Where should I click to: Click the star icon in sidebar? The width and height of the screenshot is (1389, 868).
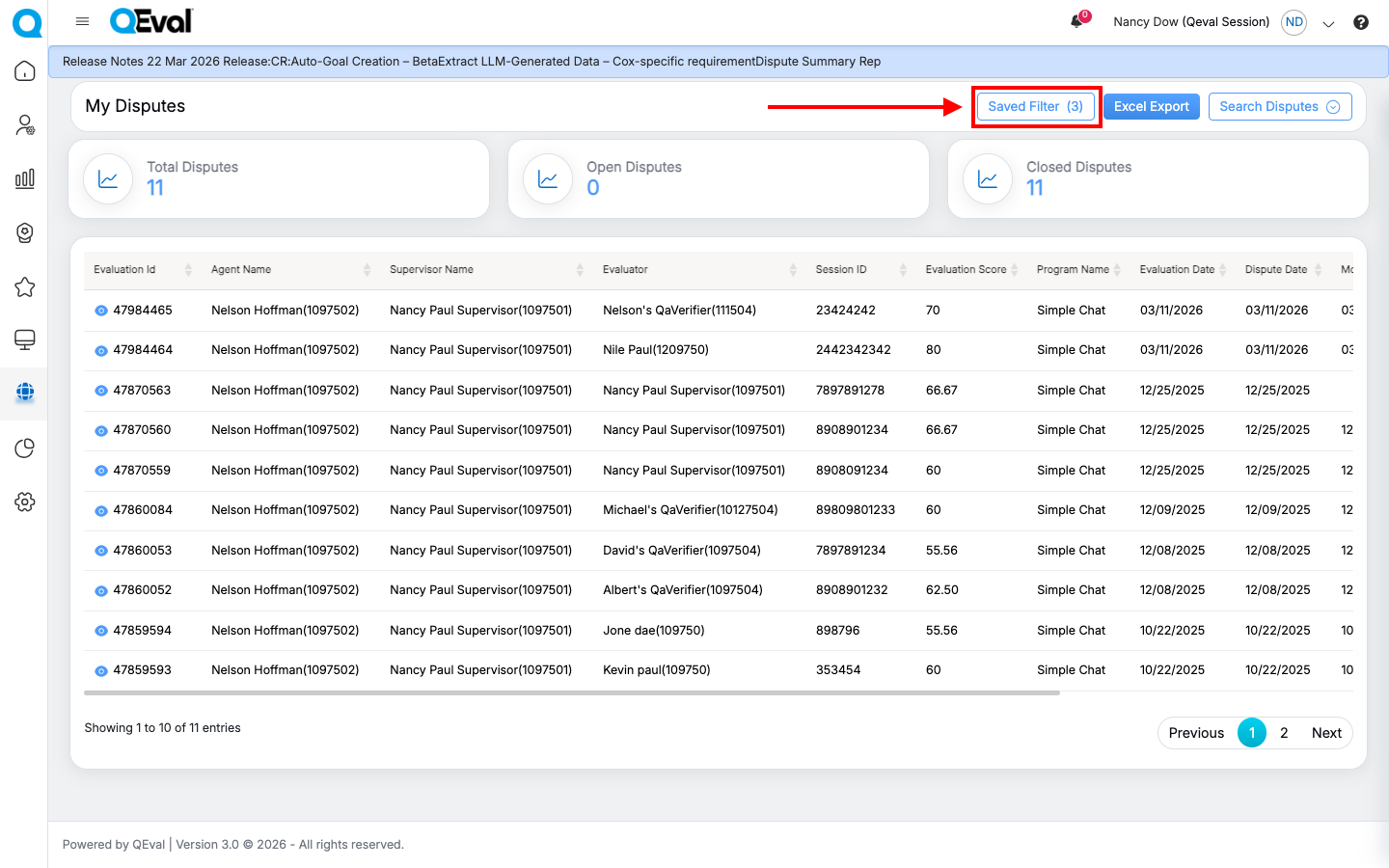(25, 287)
